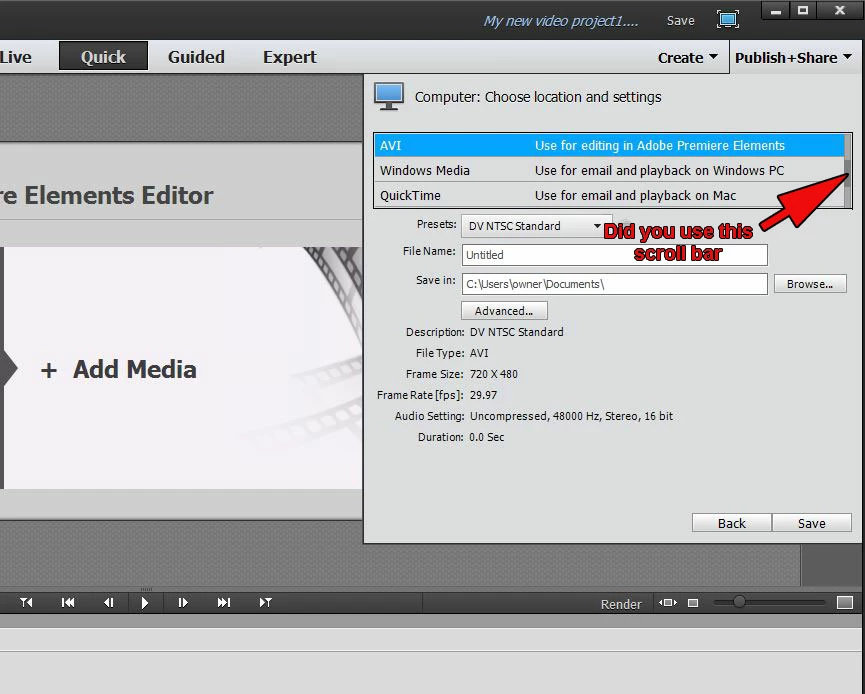Select the QuickTime format row
This screenshot has width=865, height=694.
[x=609, y=195]
